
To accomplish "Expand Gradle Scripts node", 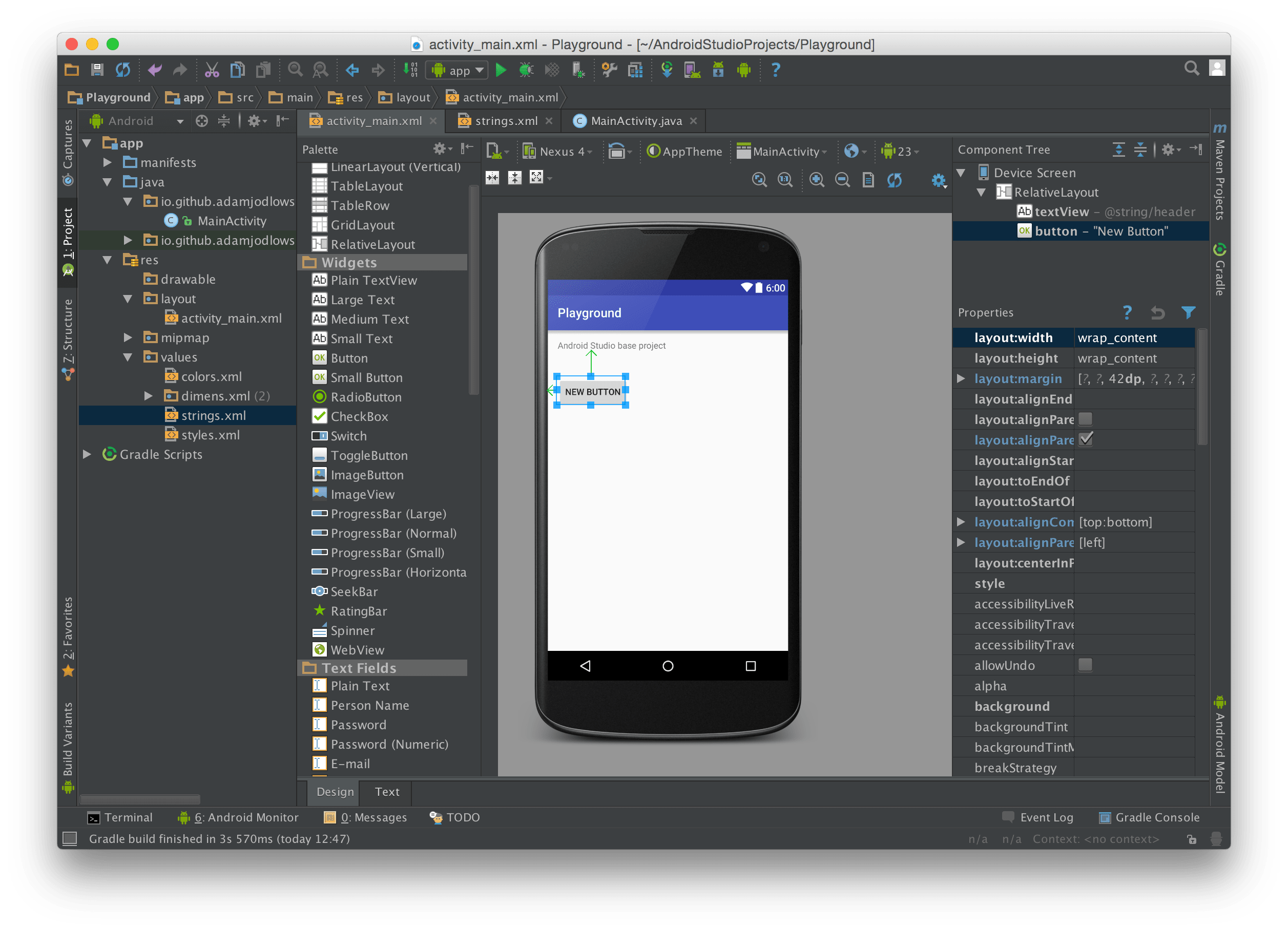I will point(87,454).
